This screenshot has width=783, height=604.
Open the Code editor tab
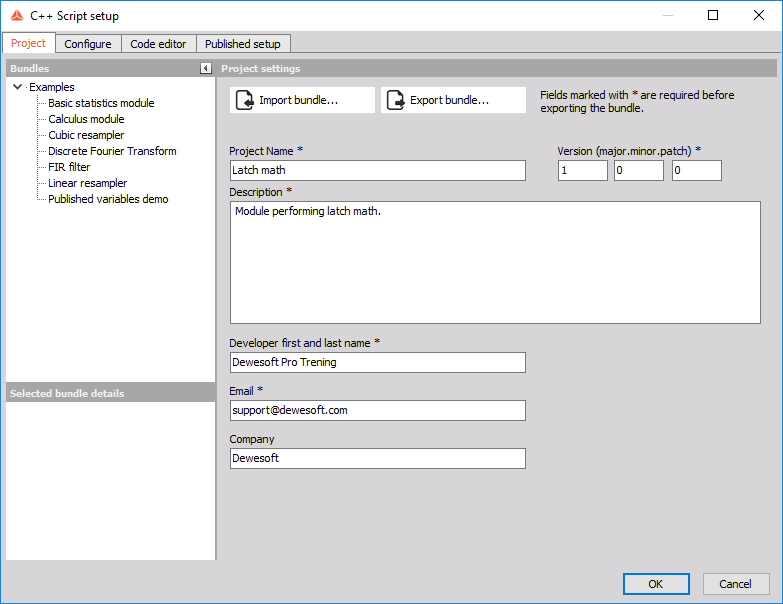pos(158,44)
